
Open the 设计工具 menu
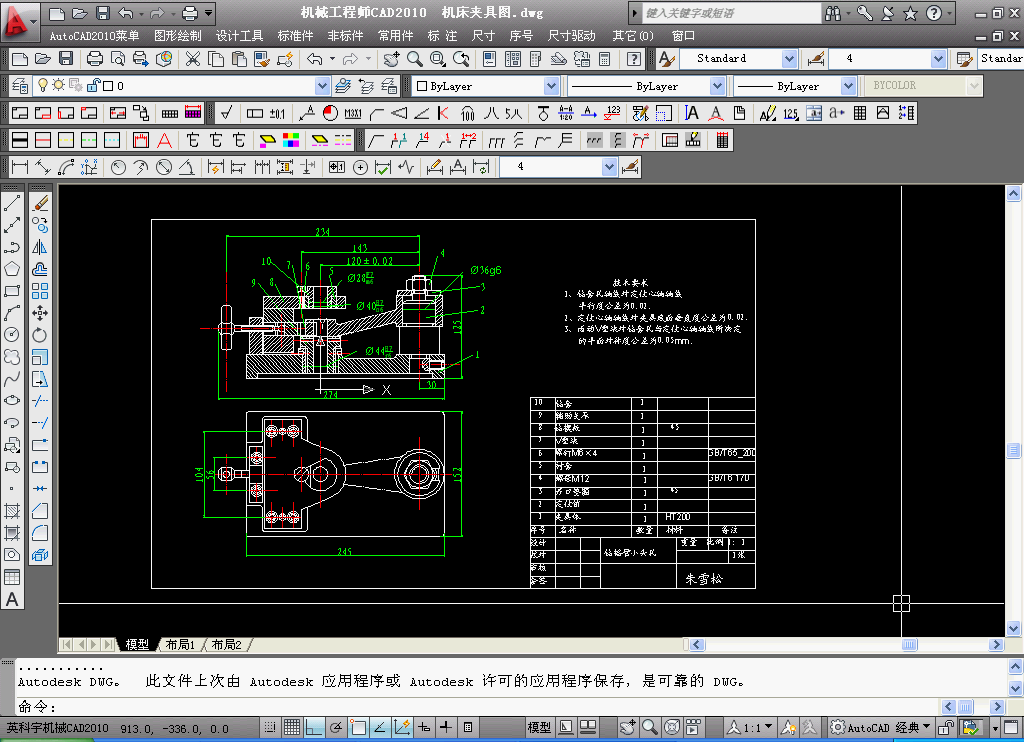point(239,36)
